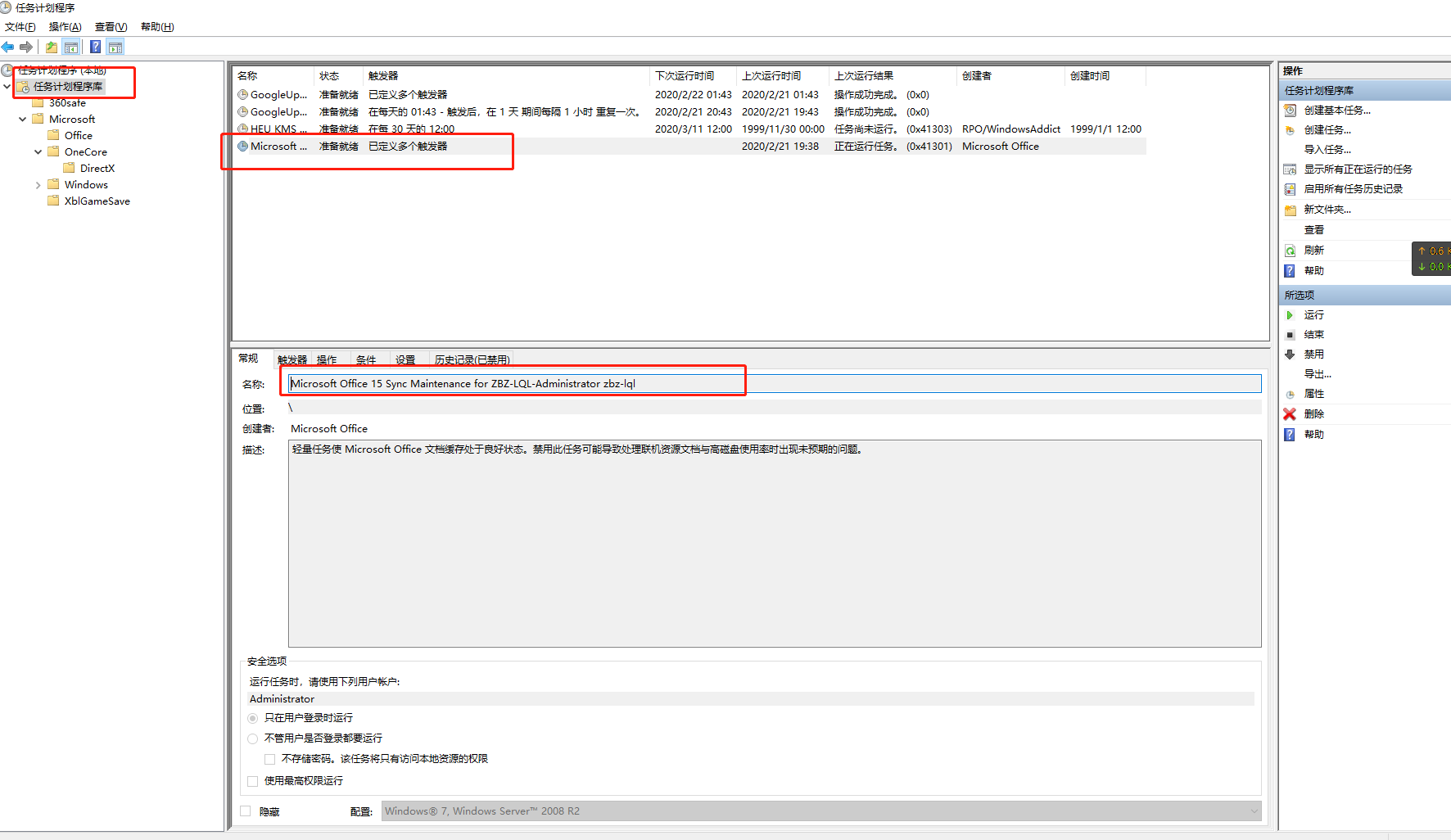Toggle the console tree toolbar icon
Screen dimensions: 1451x840
[71, 47]
